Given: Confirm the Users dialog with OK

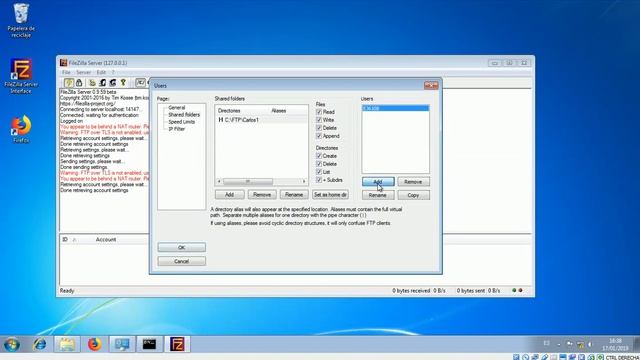Looking at the screenshot, I should (182, 247).
